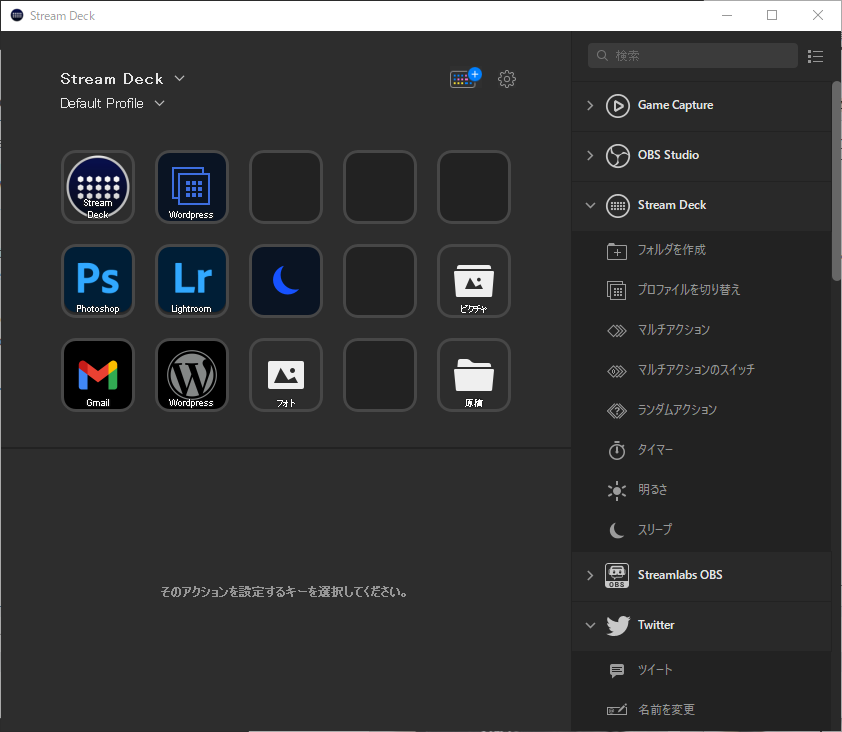Select the フォト key
Image resolution: width=842 pixels, height=732 pixels.
tap(286, 375)
